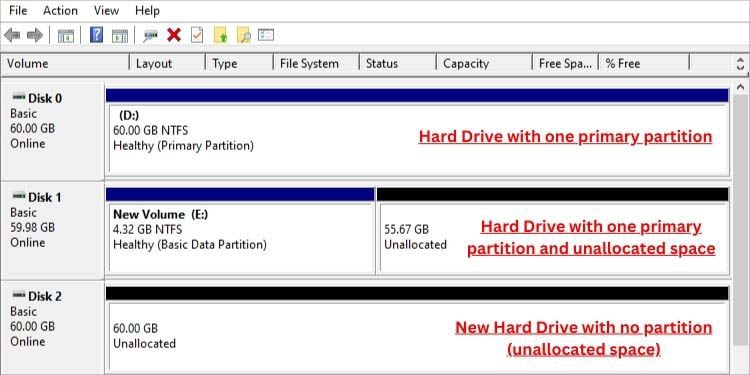This screenshot has height=375, width=750.
Task: Toggle the Show/Hide Console Tree icon
Action: pos(66,35)
